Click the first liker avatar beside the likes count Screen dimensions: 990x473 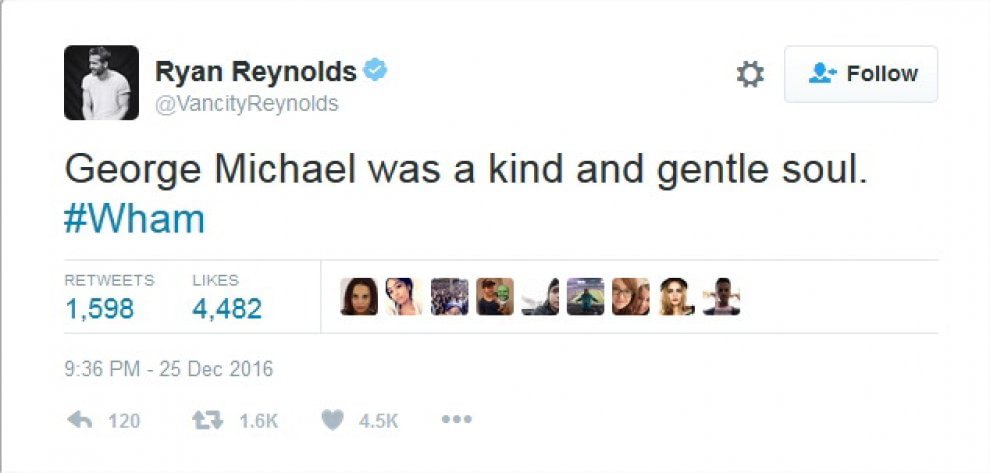point(359,297)
